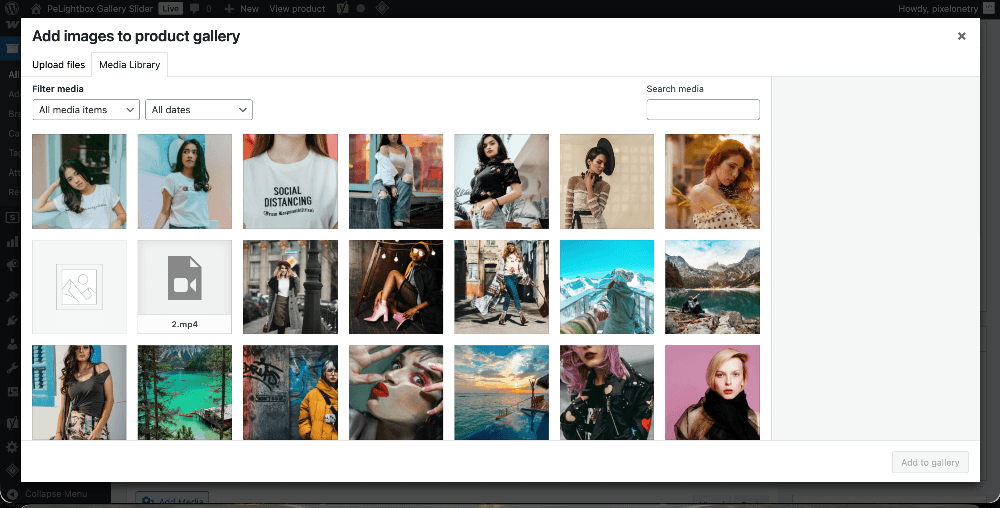Open the All media items dropdown
Image resolution: width=1000 pixels, height=508 pixels.
click(86, 110)
